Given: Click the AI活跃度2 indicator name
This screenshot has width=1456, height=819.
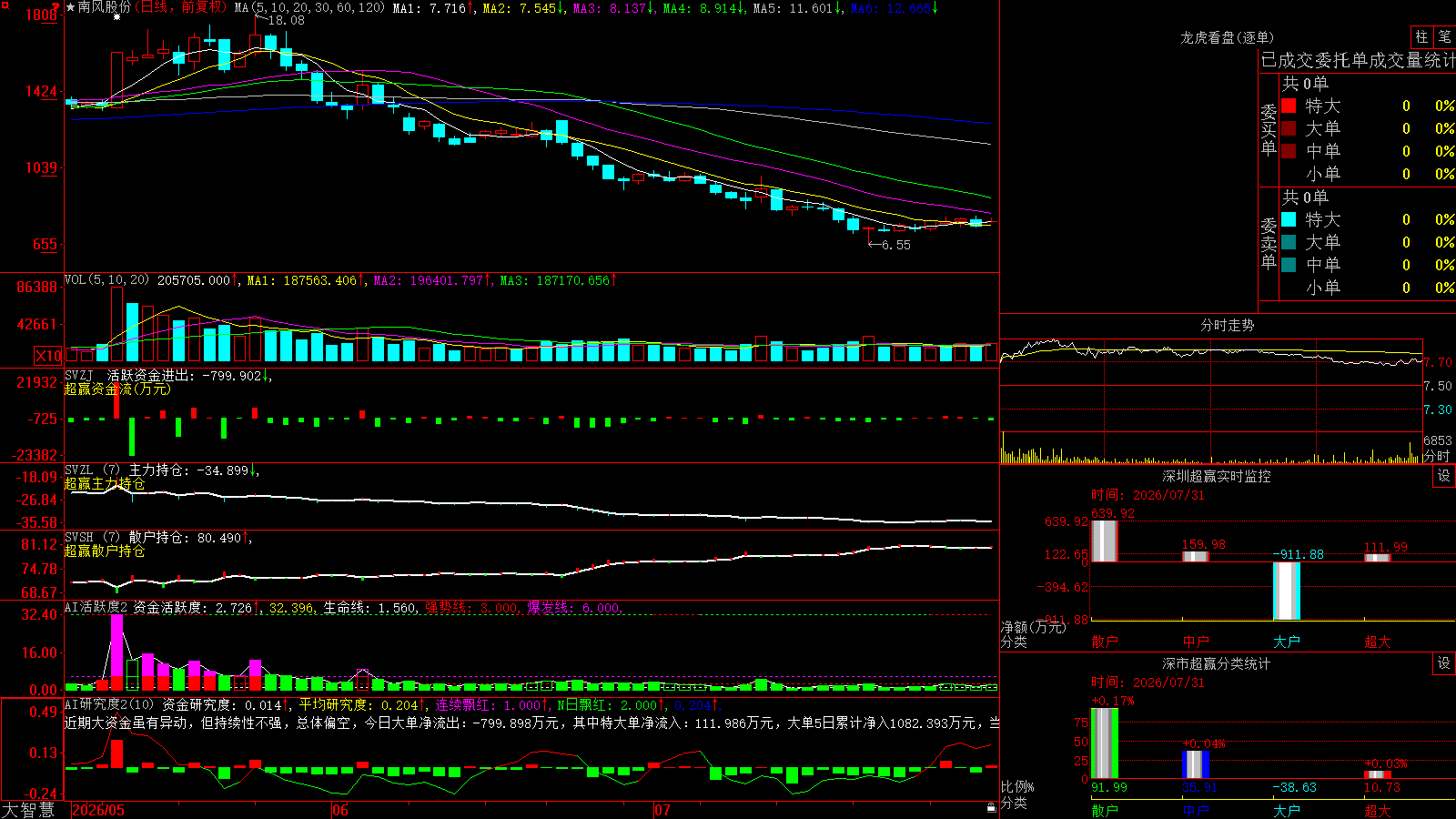Looking at the screenshot, I should tap(96, 608).
